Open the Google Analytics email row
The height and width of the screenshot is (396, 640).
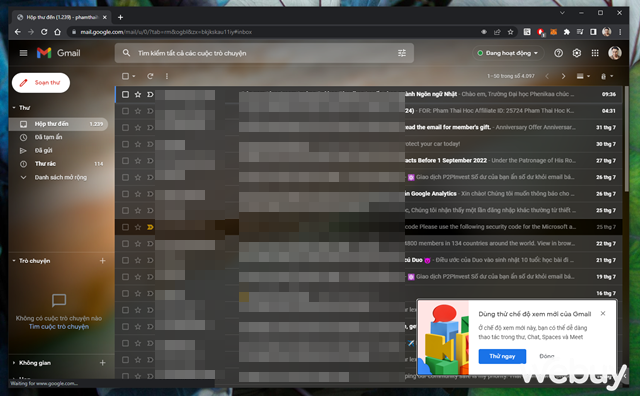pyautogui.click(x=369, y=194)
